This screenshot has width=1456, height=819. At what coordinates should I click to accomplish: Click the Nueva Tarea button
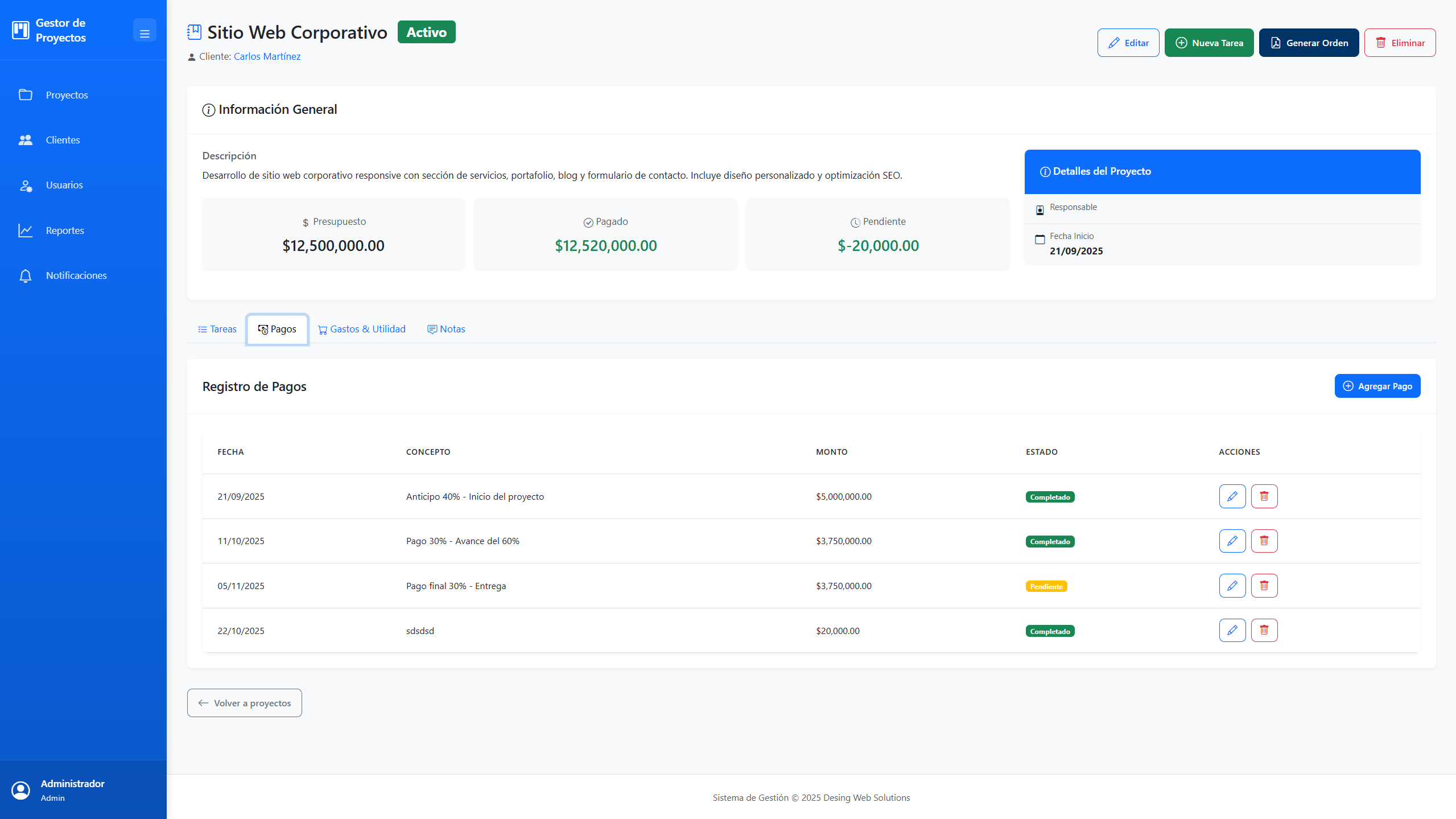point(1208,43)
